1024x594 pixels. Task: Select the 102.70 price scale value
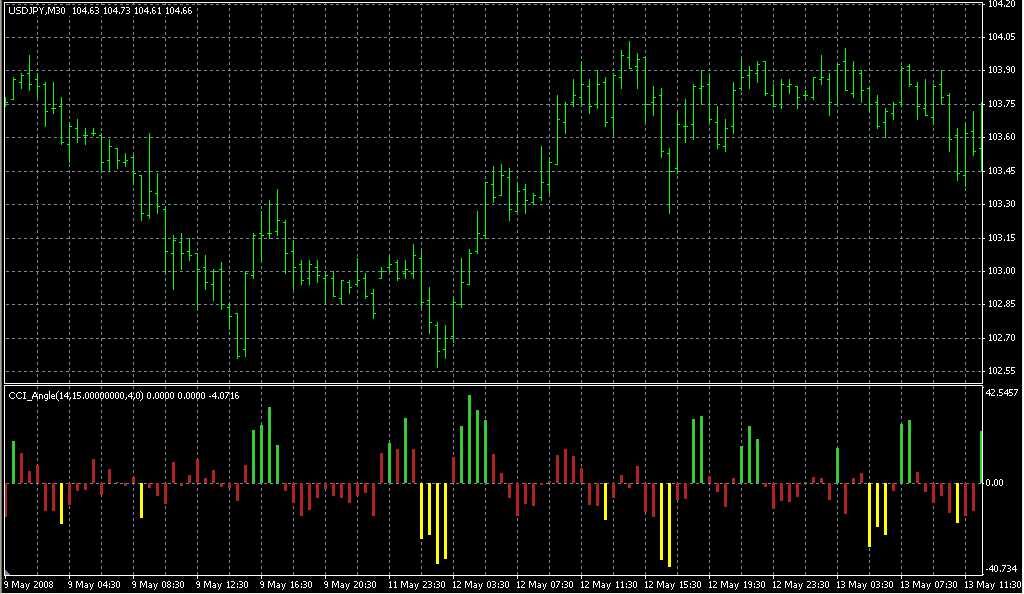[x=1001, y=338]
